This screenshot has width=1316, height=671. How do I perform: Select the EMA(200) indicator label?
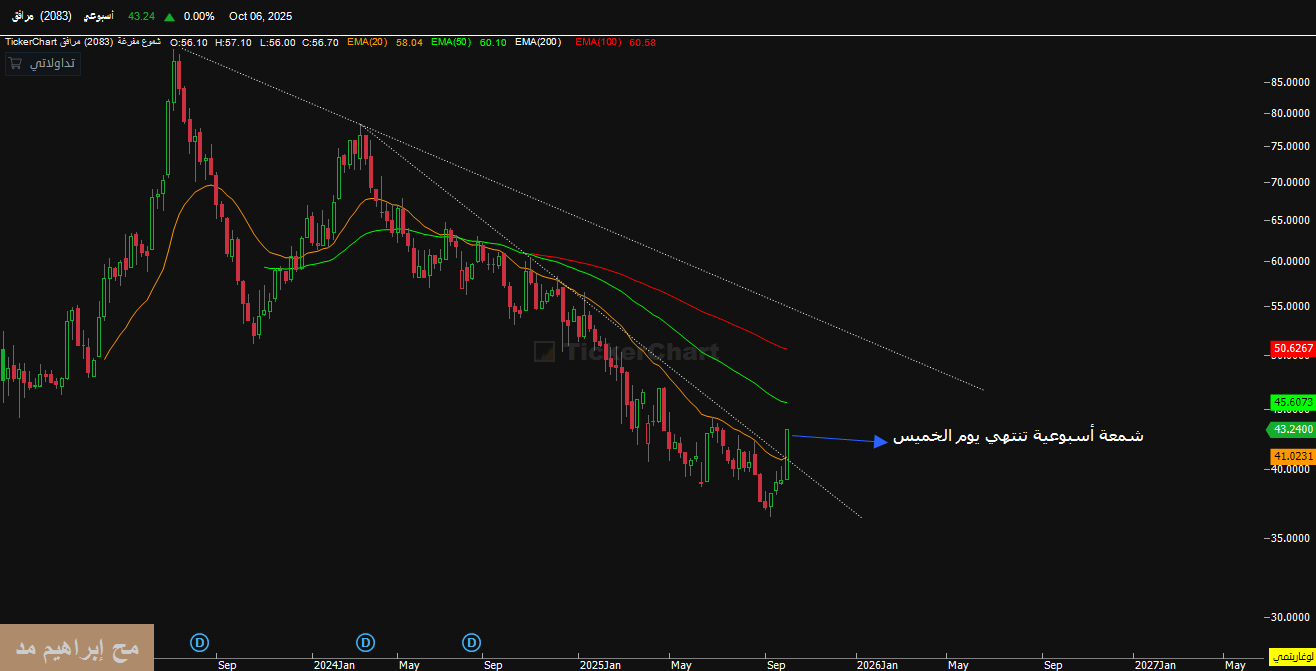[538, 42]
